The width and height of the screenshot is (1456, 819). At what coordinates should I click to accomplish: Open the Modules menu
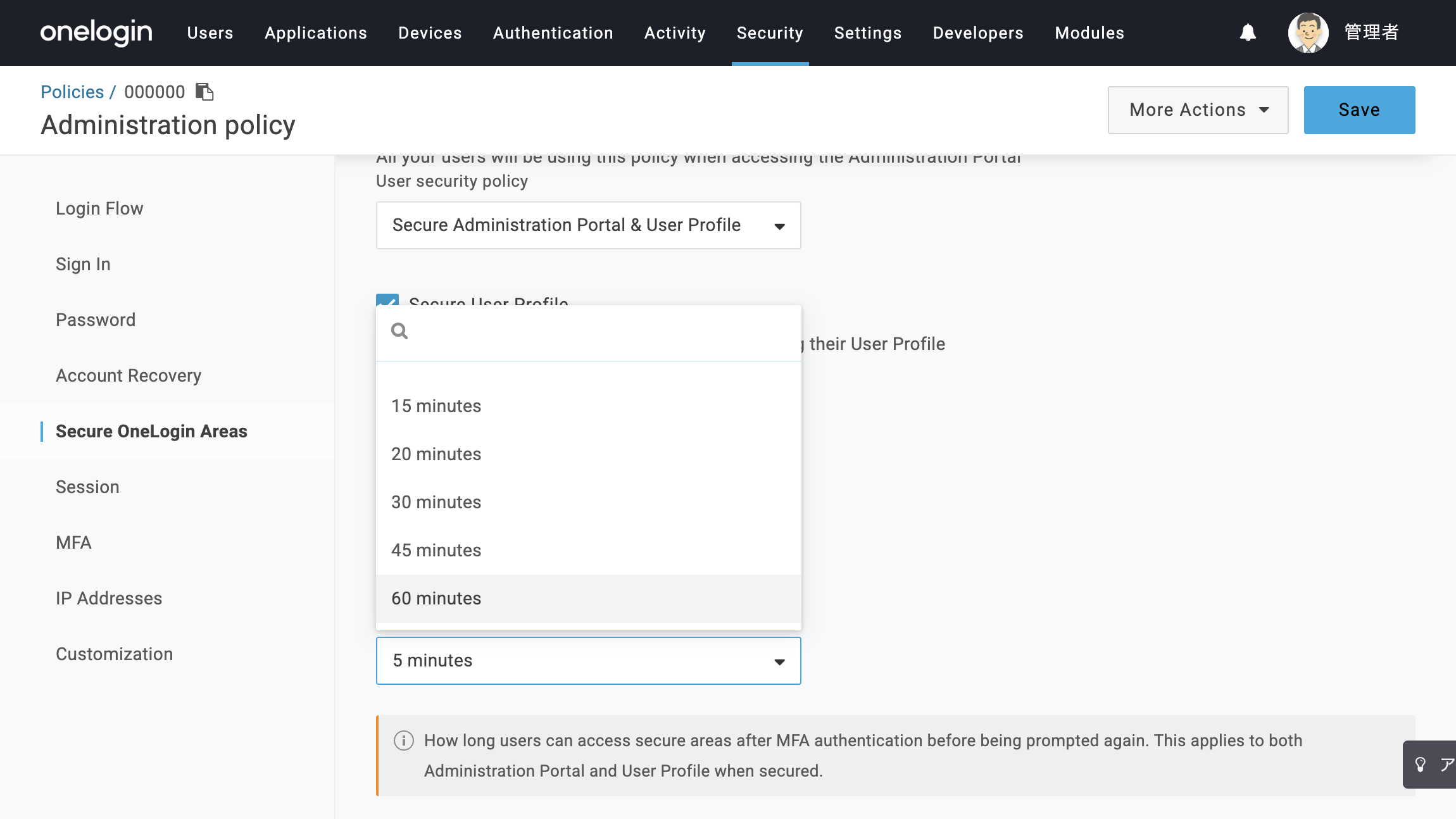pos(1090,33)
